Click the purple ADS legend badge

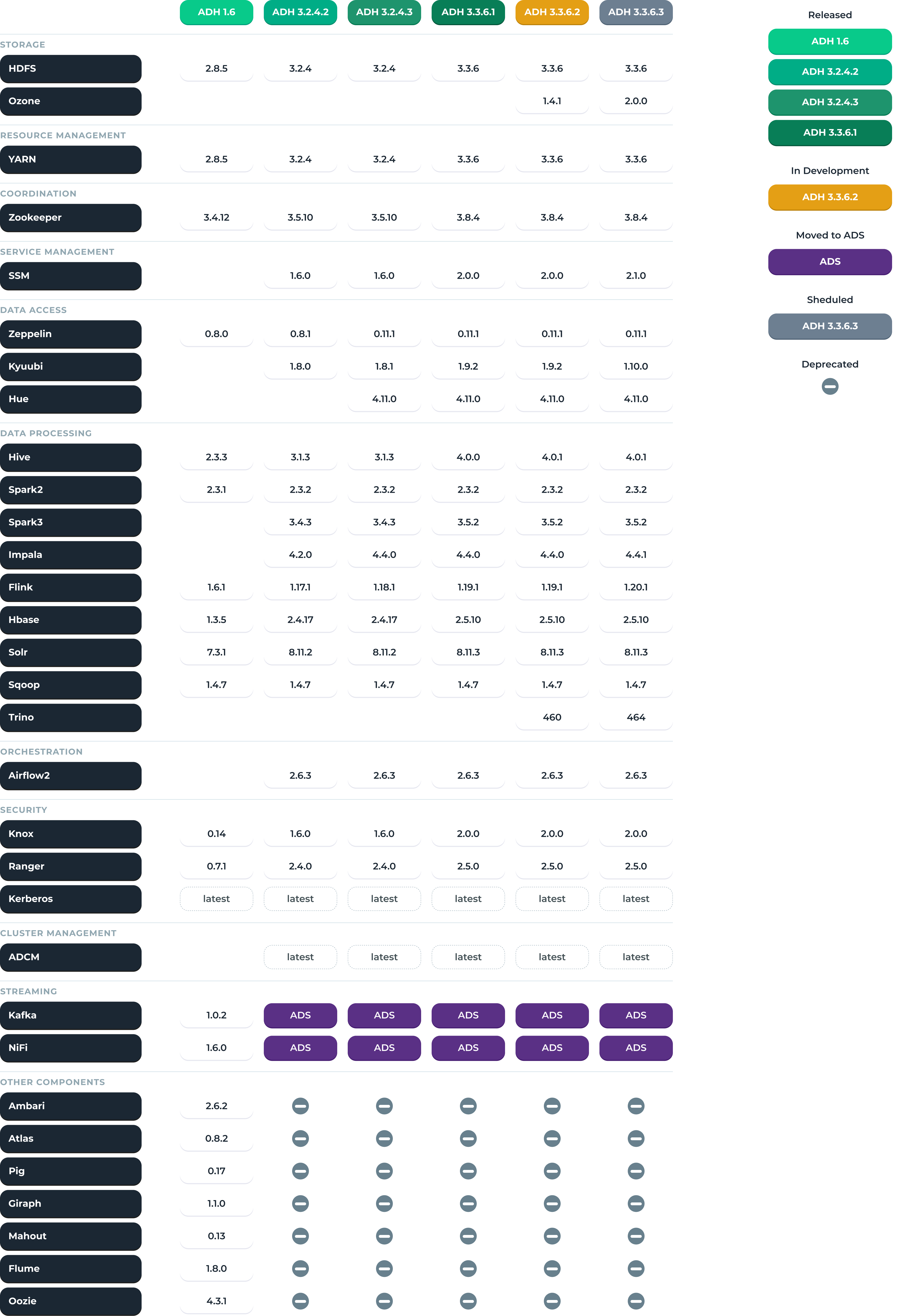pyautogui.click(x=830, y=262)
